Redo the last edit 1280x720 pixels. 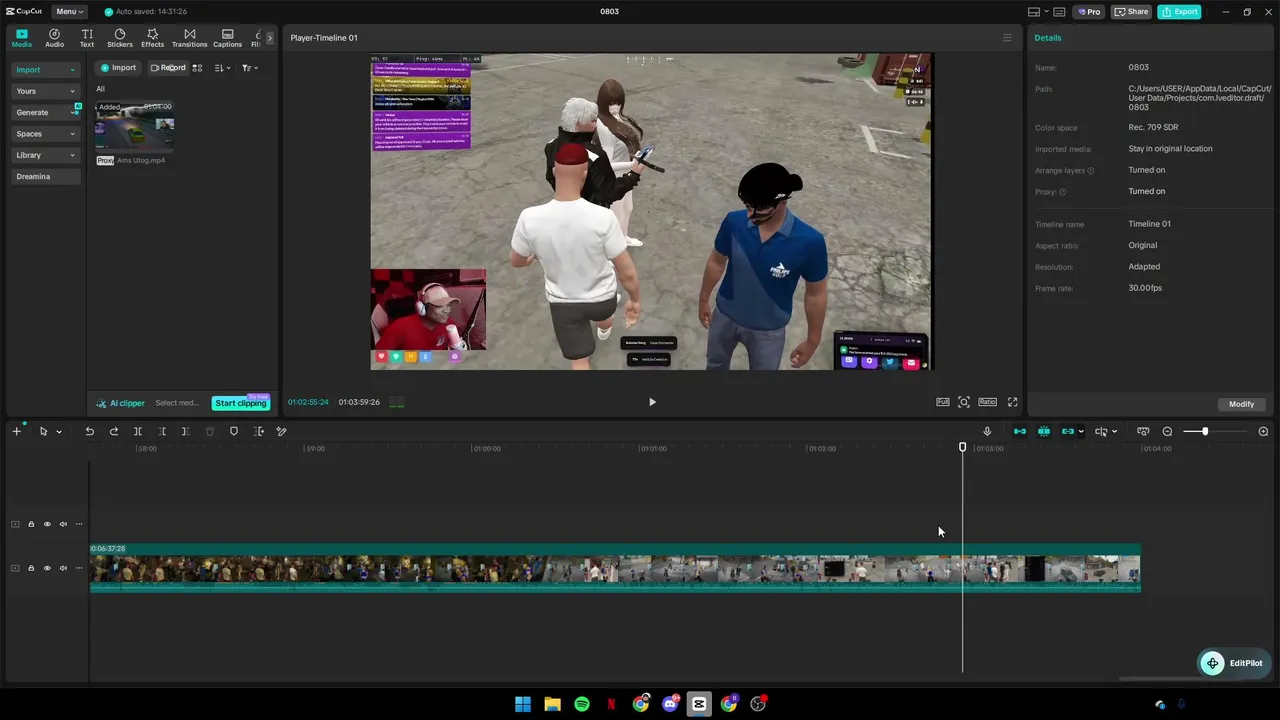pyautogui.click(x=113, y=431)
